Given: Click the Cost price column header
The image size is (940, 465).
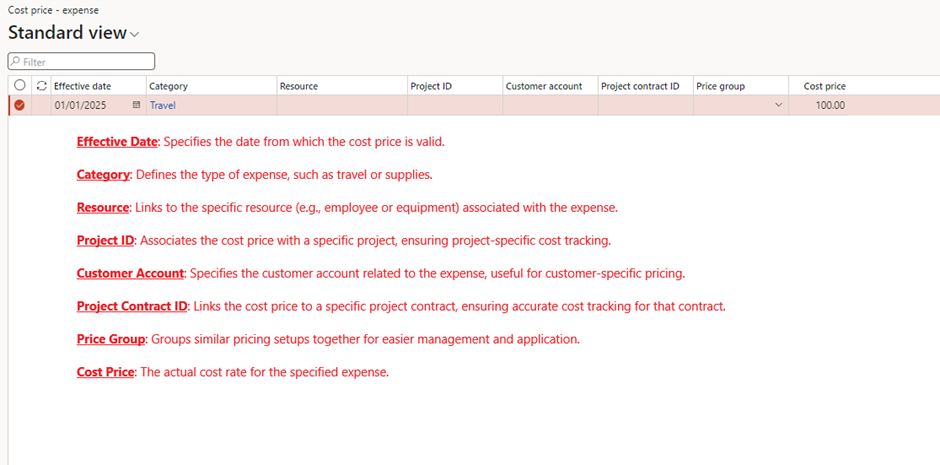Looking at the screenshot, I should (x=824, y=86).
